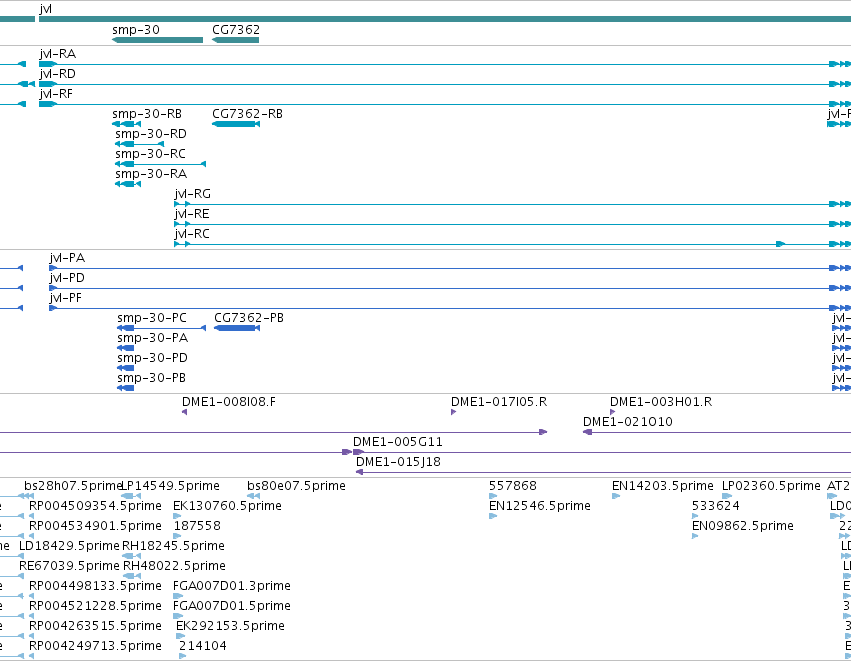Select protein smp-30-PD

coord(153,358)
